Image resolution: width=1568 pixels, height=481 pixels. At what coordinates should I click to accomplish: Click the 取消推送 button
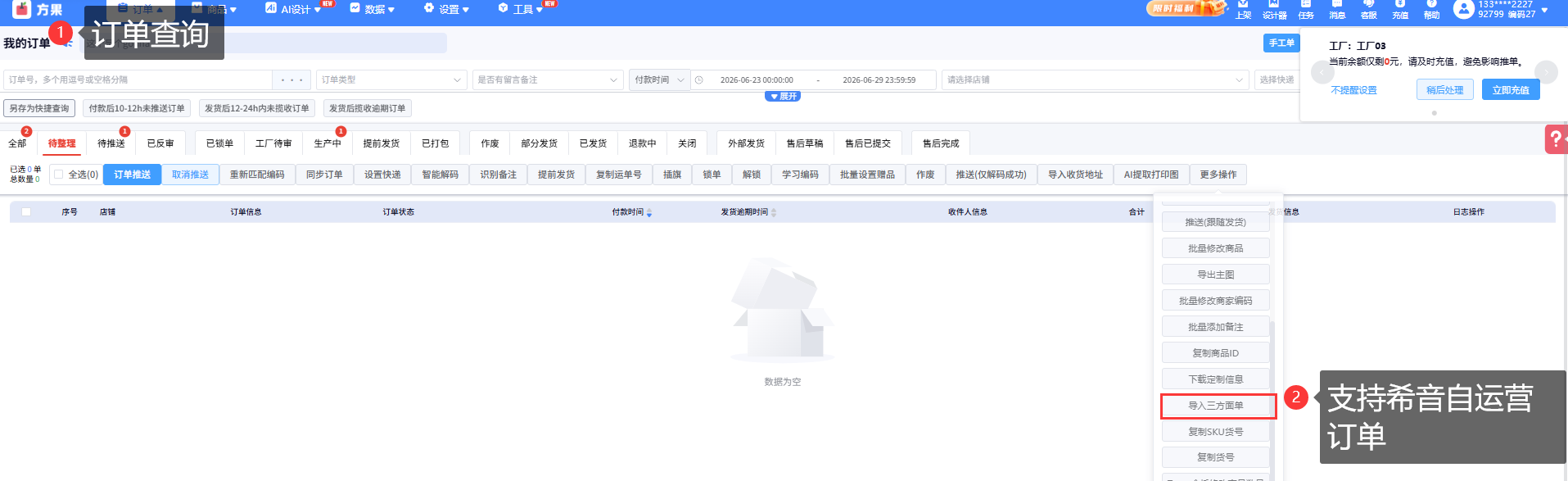click(x=190, y=175)
